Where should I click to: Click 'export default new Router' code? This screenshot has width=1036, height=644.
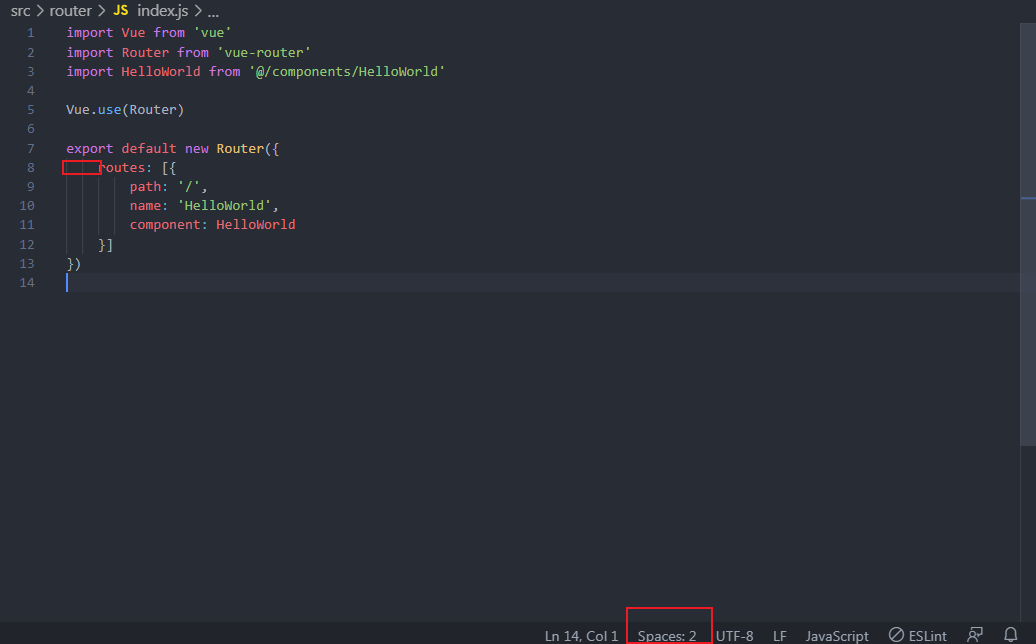(x=165, y=149)
